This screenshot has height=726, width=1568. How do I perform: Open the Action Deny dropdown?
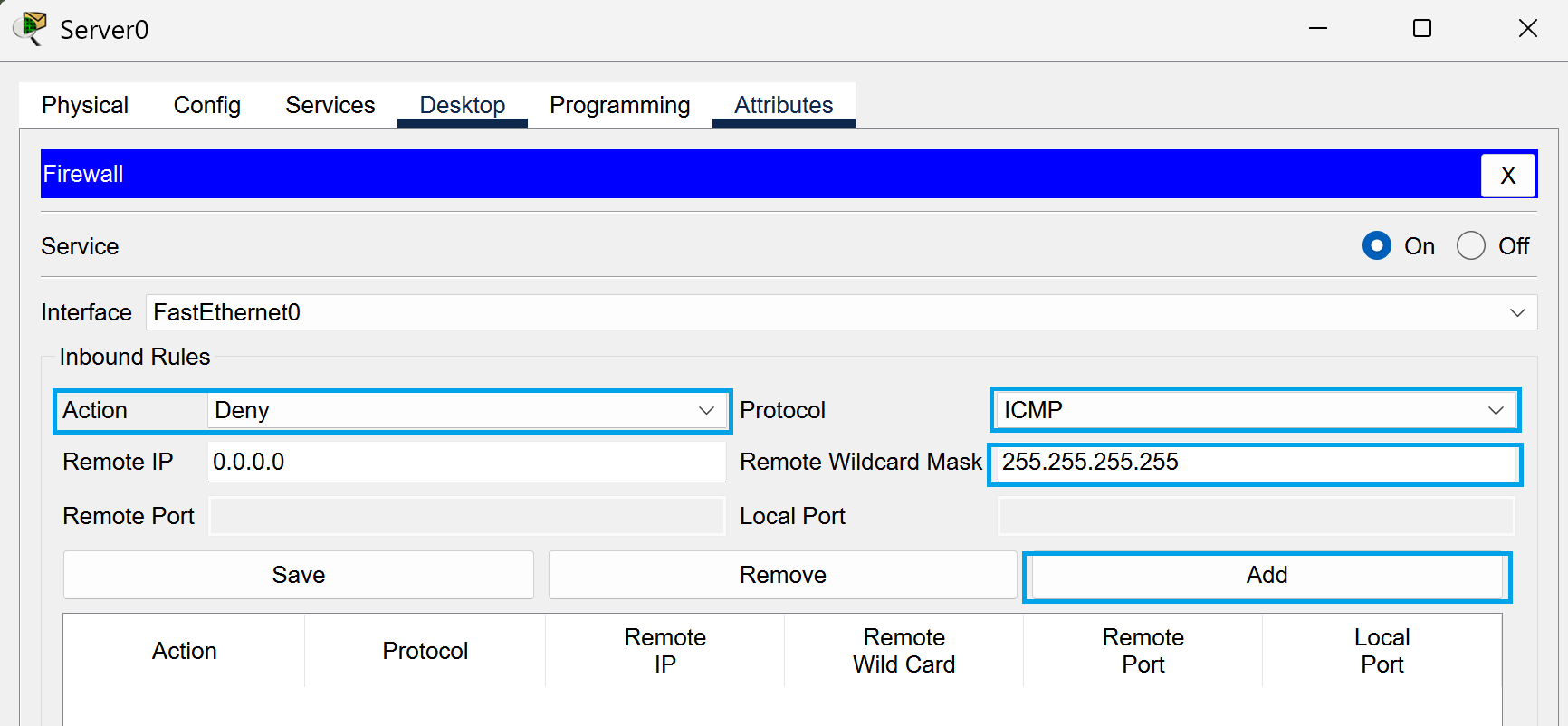tap(467, 410)
